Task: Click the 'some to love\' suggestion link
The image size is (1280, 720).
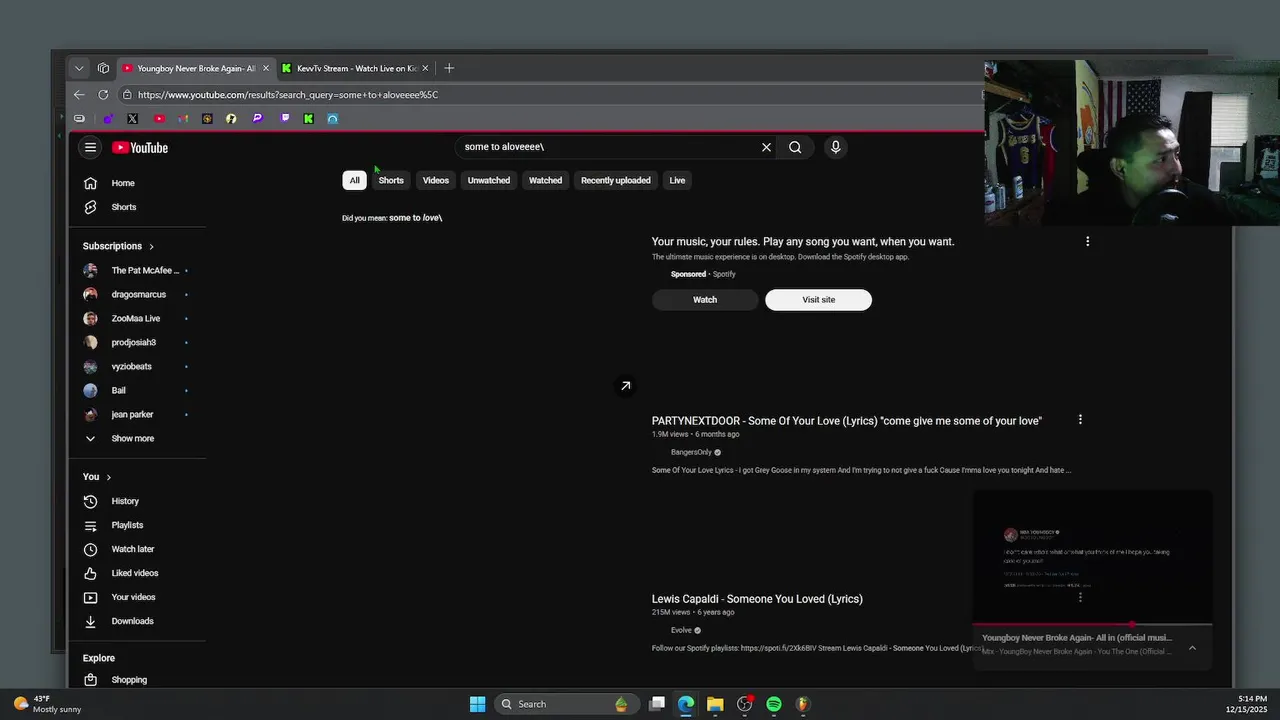Action: pyautogui.click(x=415, y=217)
